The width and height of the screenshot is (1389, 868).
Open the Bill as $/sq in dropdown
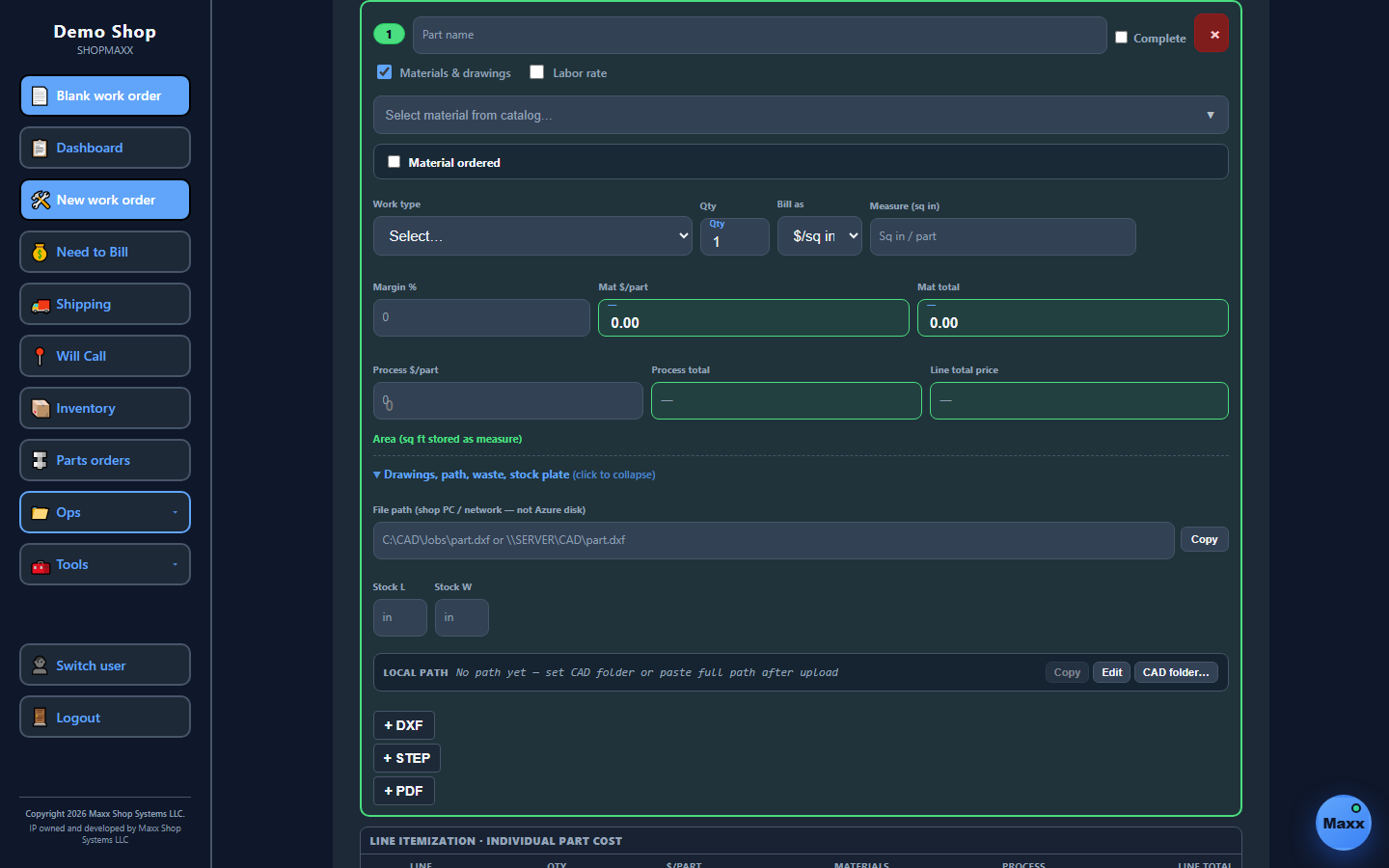click(820, 236)
